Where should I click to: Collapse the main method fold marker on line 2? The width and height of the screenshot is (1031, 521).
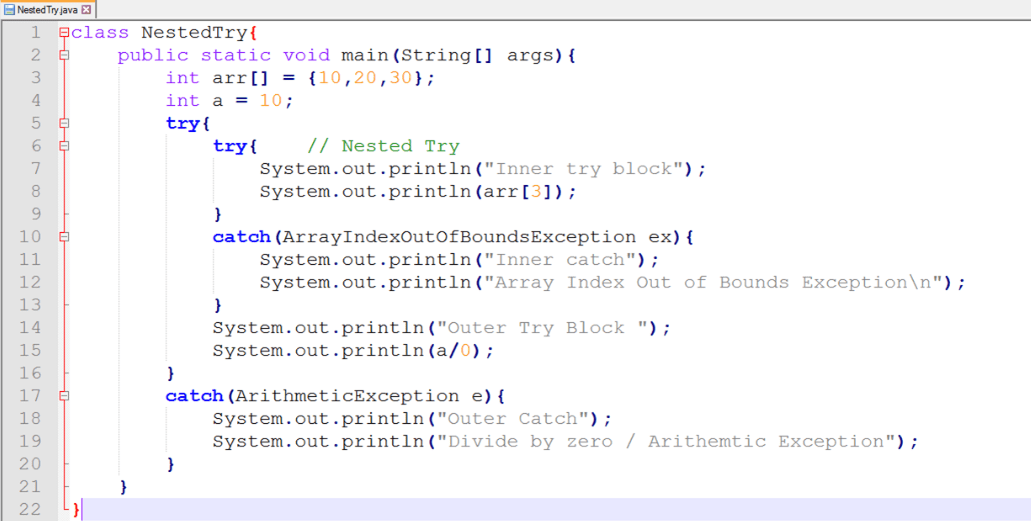pos(64,55)
